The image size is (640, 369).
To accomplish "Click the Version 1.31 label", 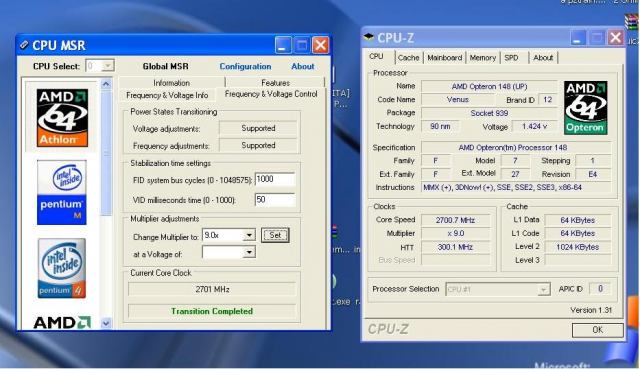I will 591,310.
